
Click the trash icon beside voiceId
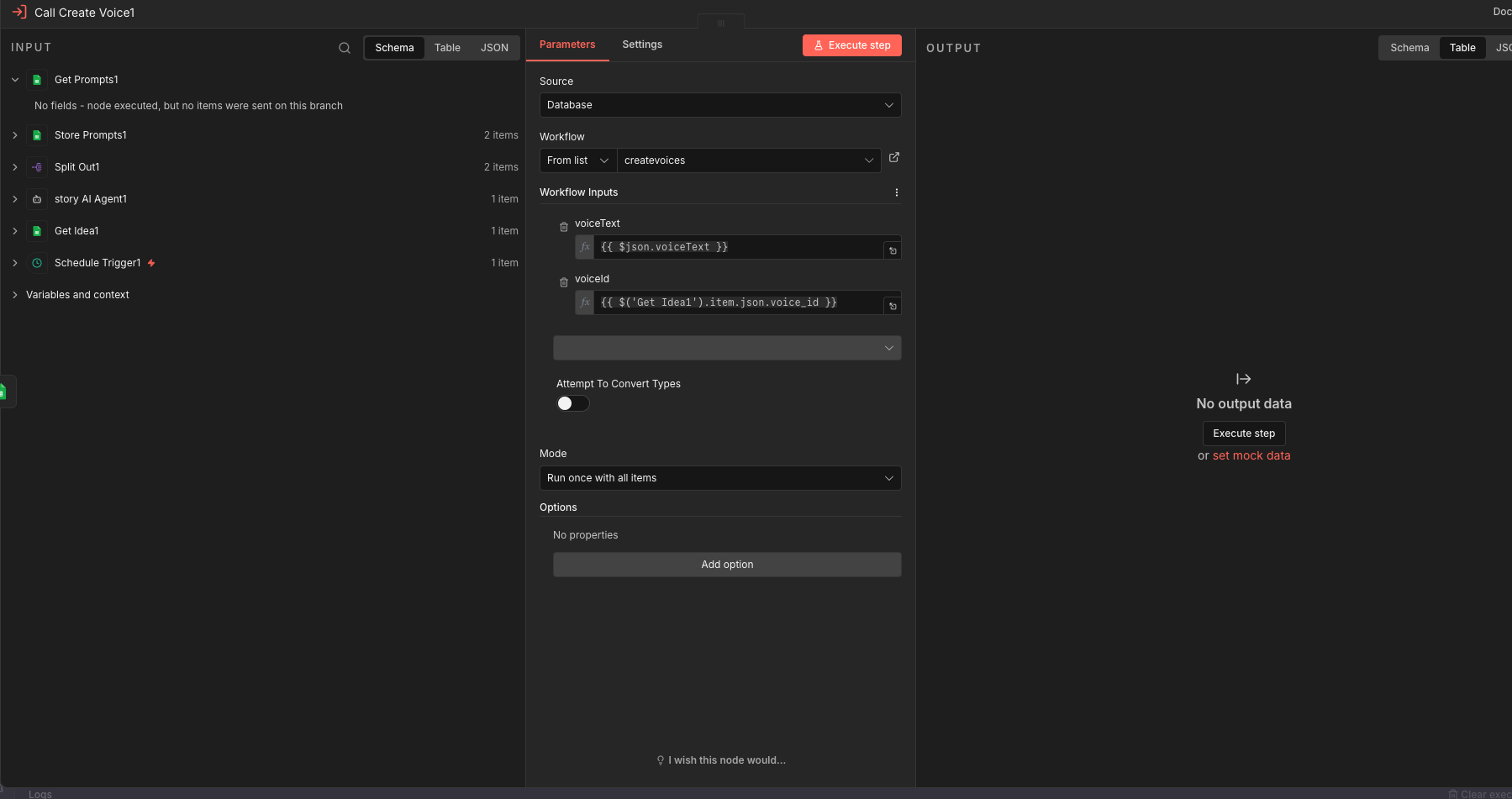click(564, 282)
